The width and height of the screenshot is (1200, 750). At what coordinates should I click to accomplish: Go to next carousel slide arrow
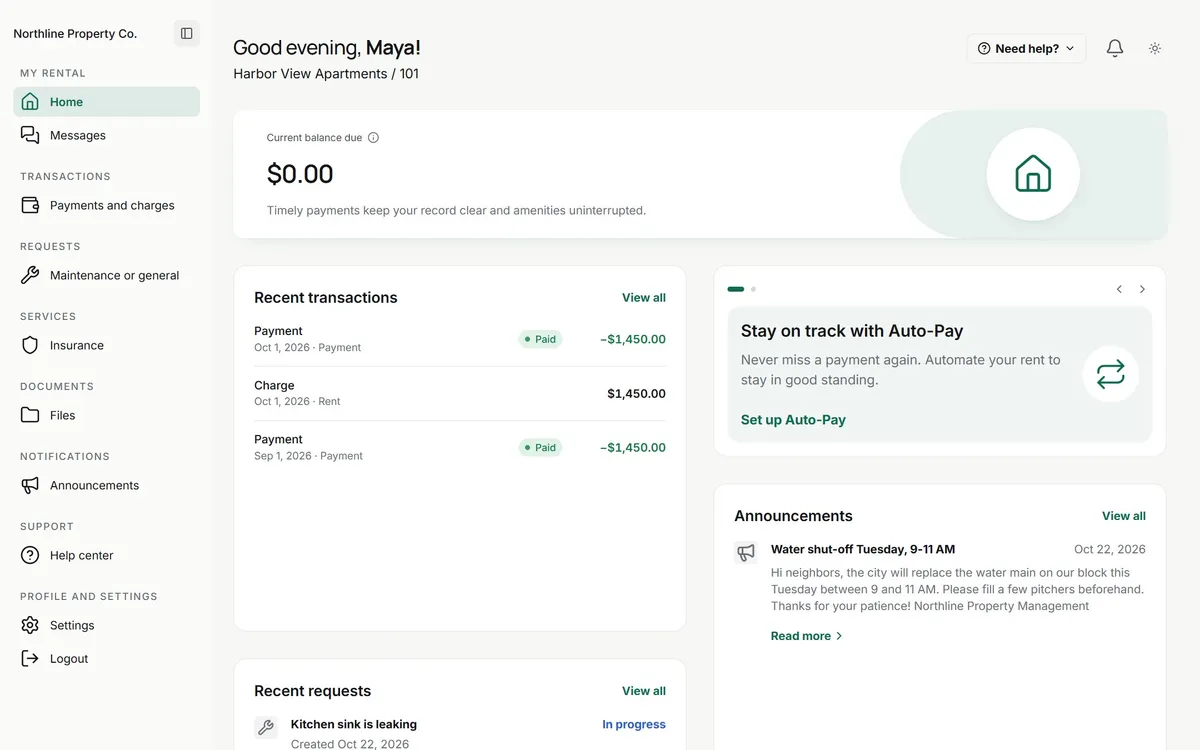pyautogui.click(x=1142, y=289)
